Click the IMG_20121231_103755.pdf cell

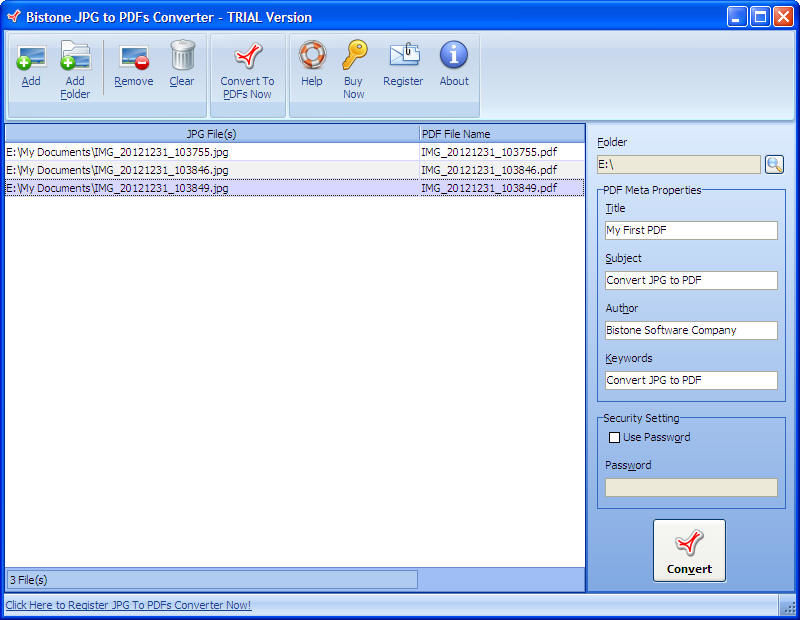[x=502, y=152]
